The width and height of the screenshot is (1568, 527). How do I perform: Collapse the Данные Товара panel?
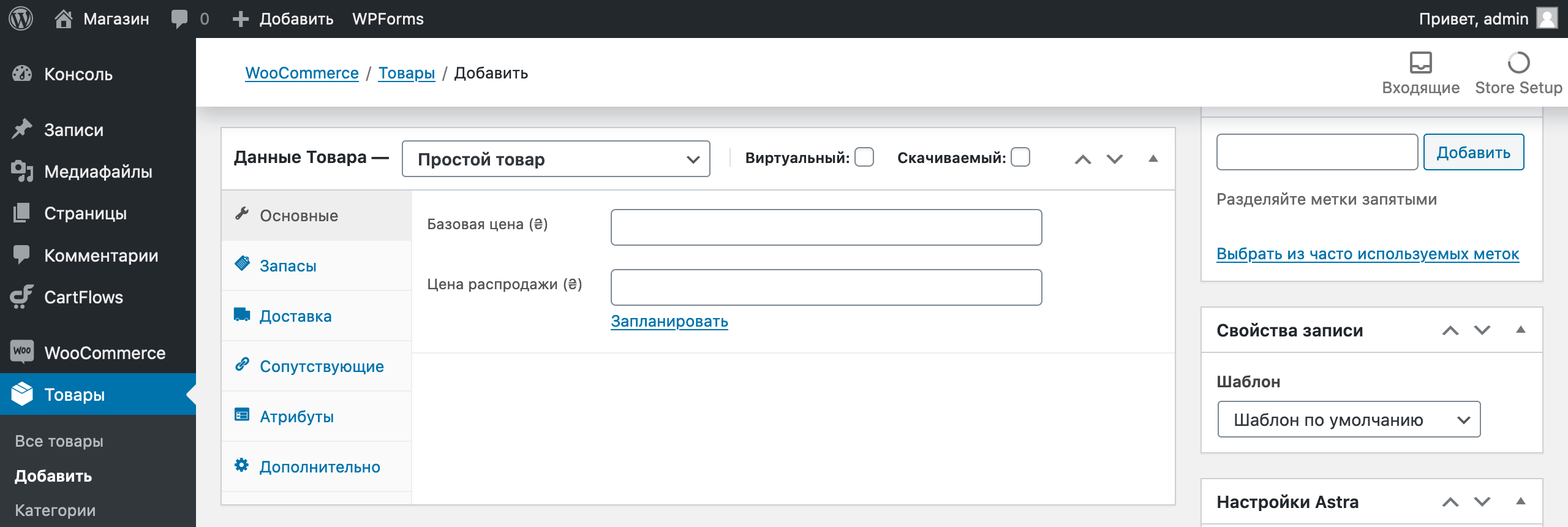coord(1153,159)
